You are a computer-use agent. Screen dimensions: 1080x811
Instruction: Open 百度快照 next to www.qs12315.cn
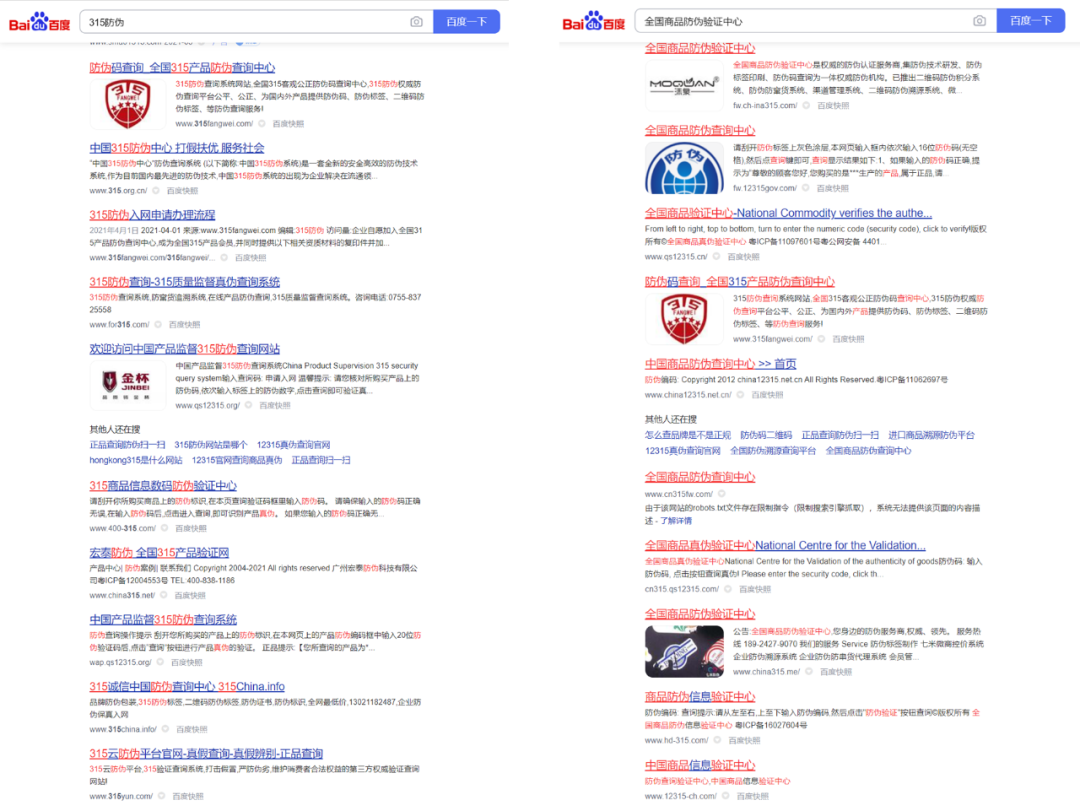point(743,257)
